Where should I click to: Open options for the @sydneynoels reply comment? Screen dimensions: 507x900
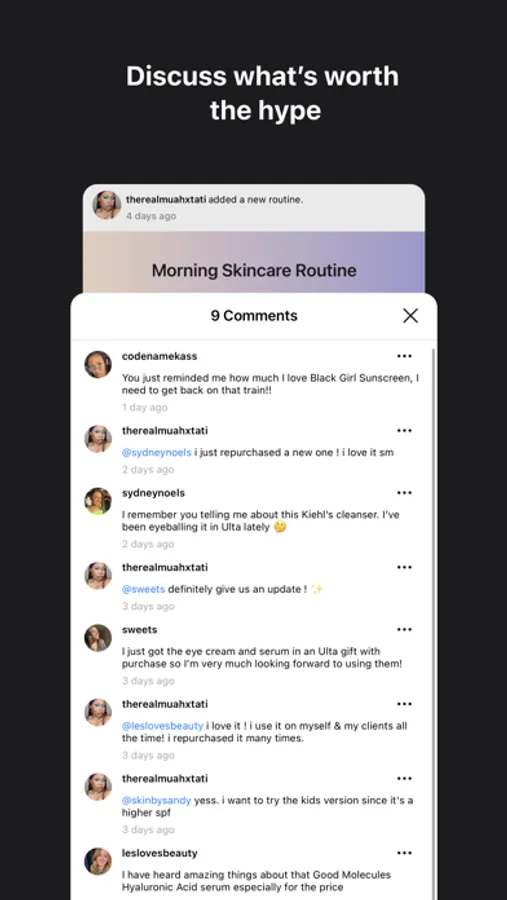404,431
